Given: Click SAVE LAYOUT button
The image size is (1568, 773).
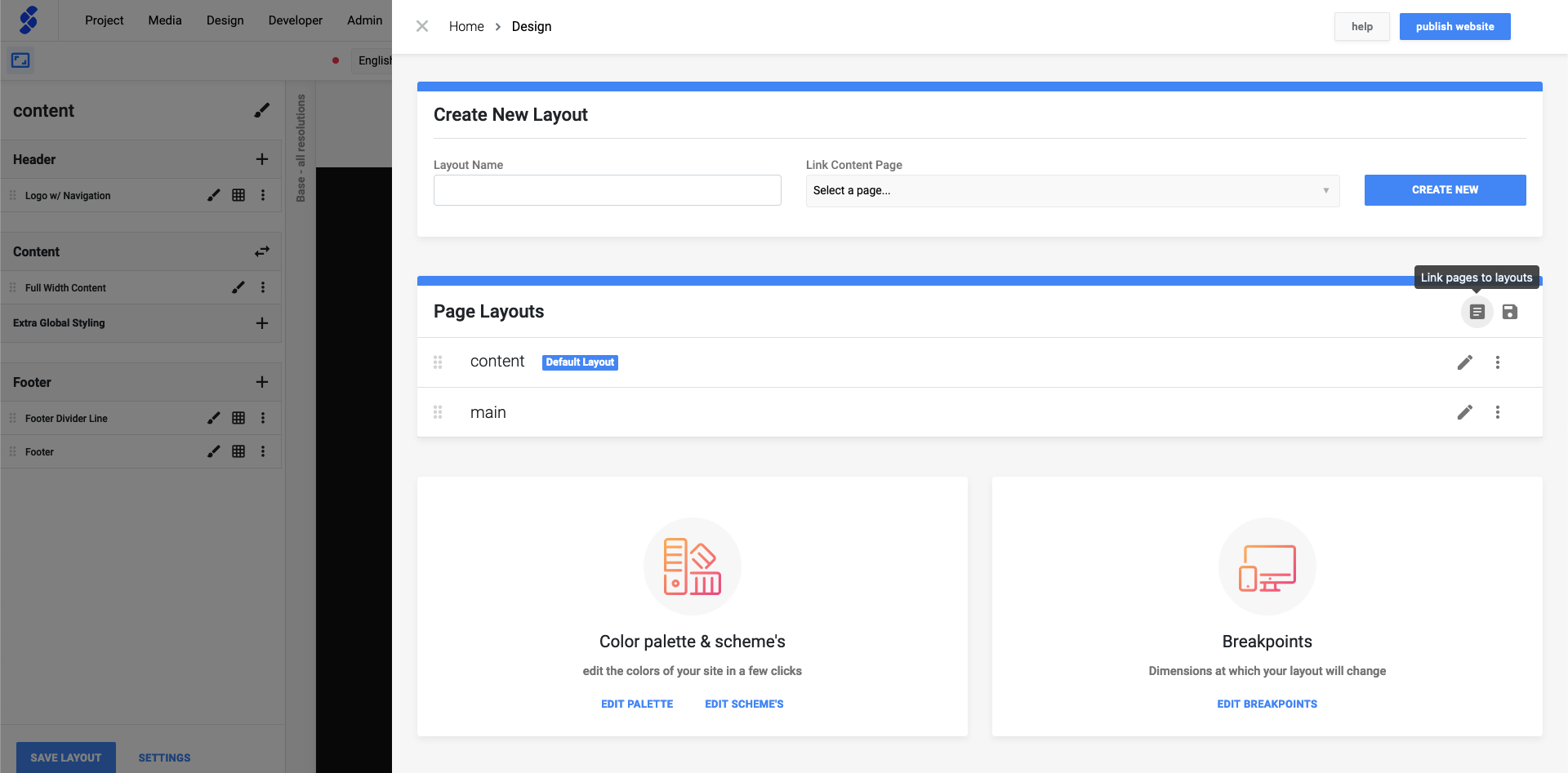Looking at the screenshot, I should coord(66,757).
